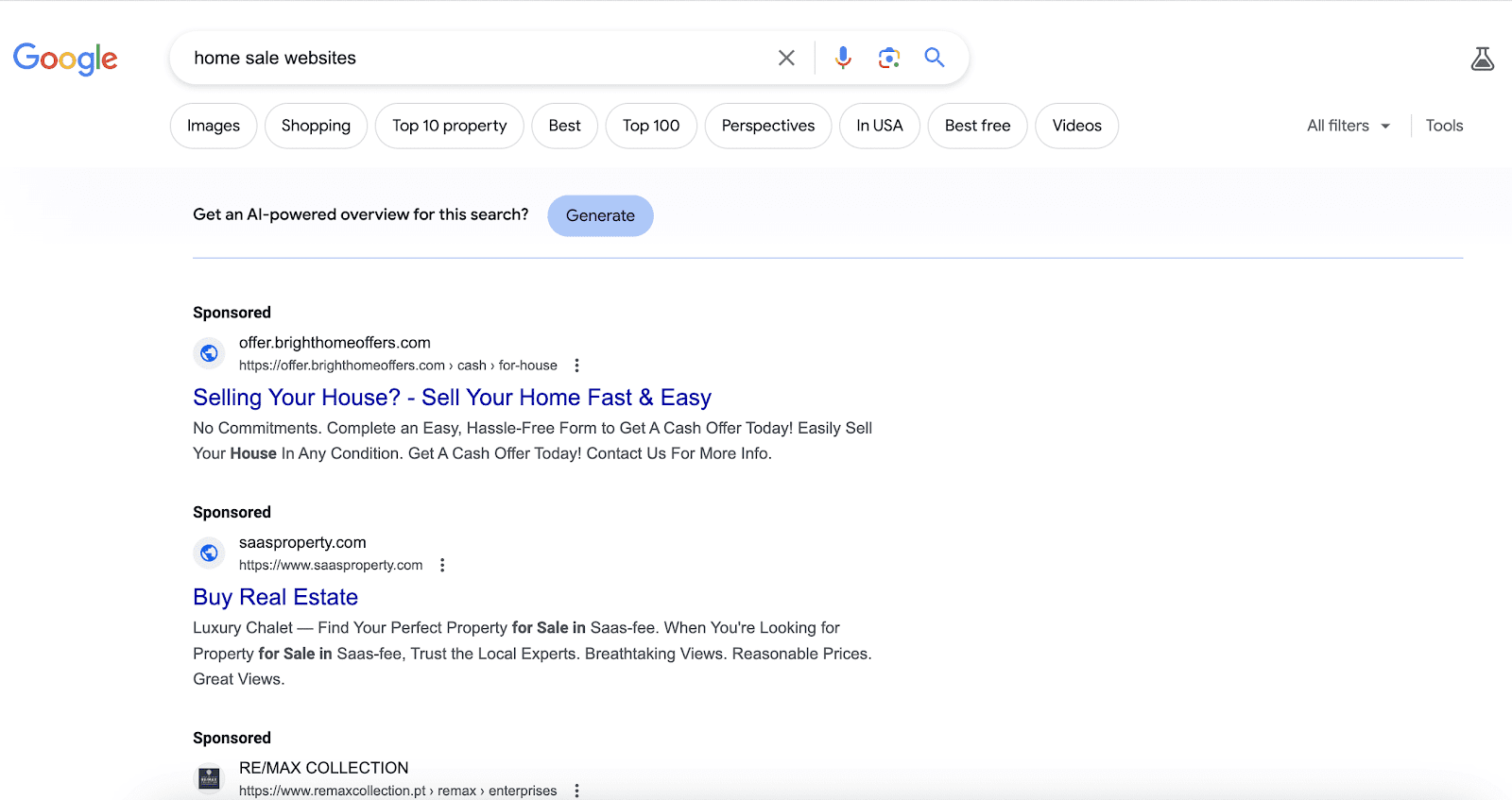Open the Tools options

pyautogui.click(x=1444, y=126)
